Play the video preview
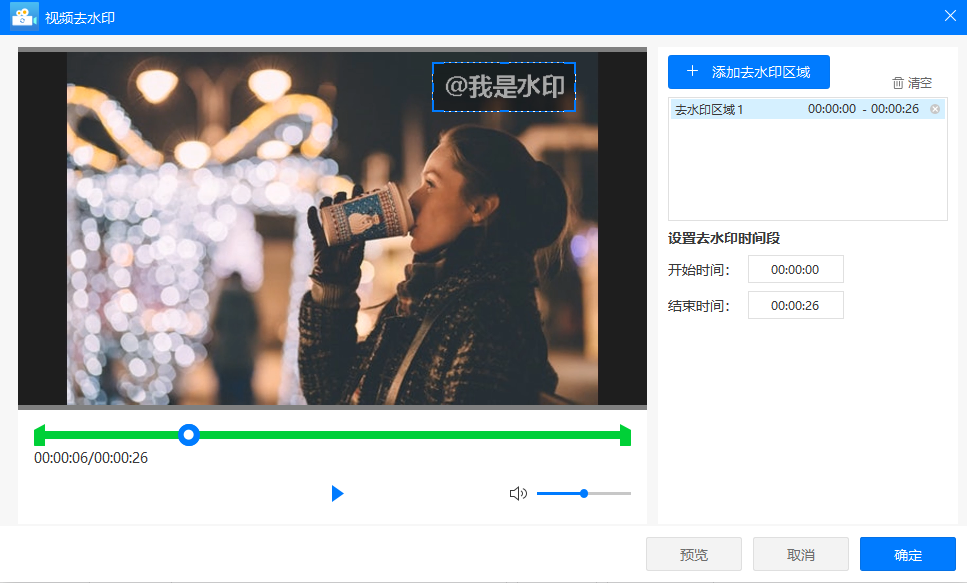The width and height of the screenshot is (967, 583). tap(337, 493)
